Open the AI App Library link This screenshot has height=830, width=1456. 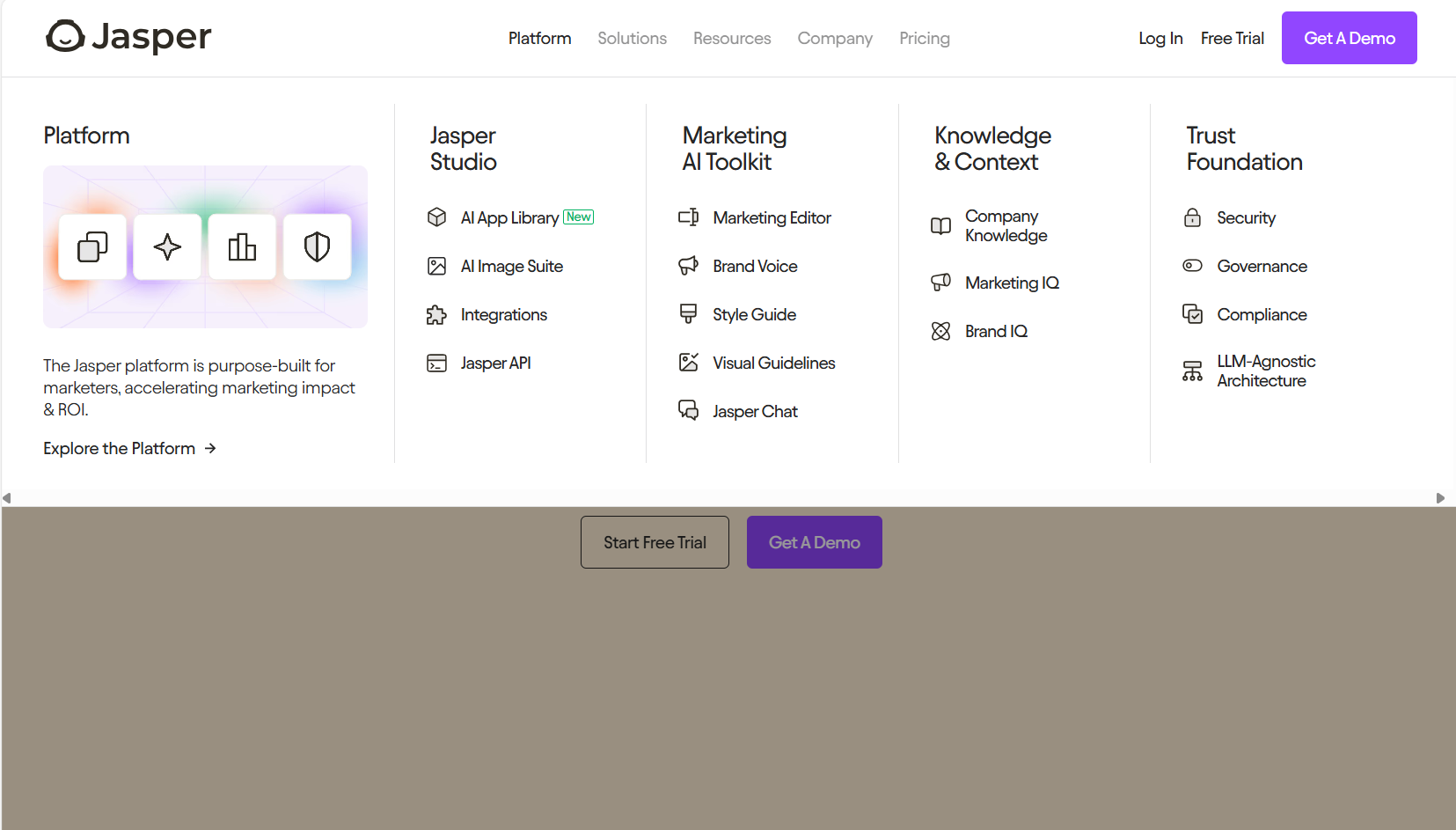(509, 217)
